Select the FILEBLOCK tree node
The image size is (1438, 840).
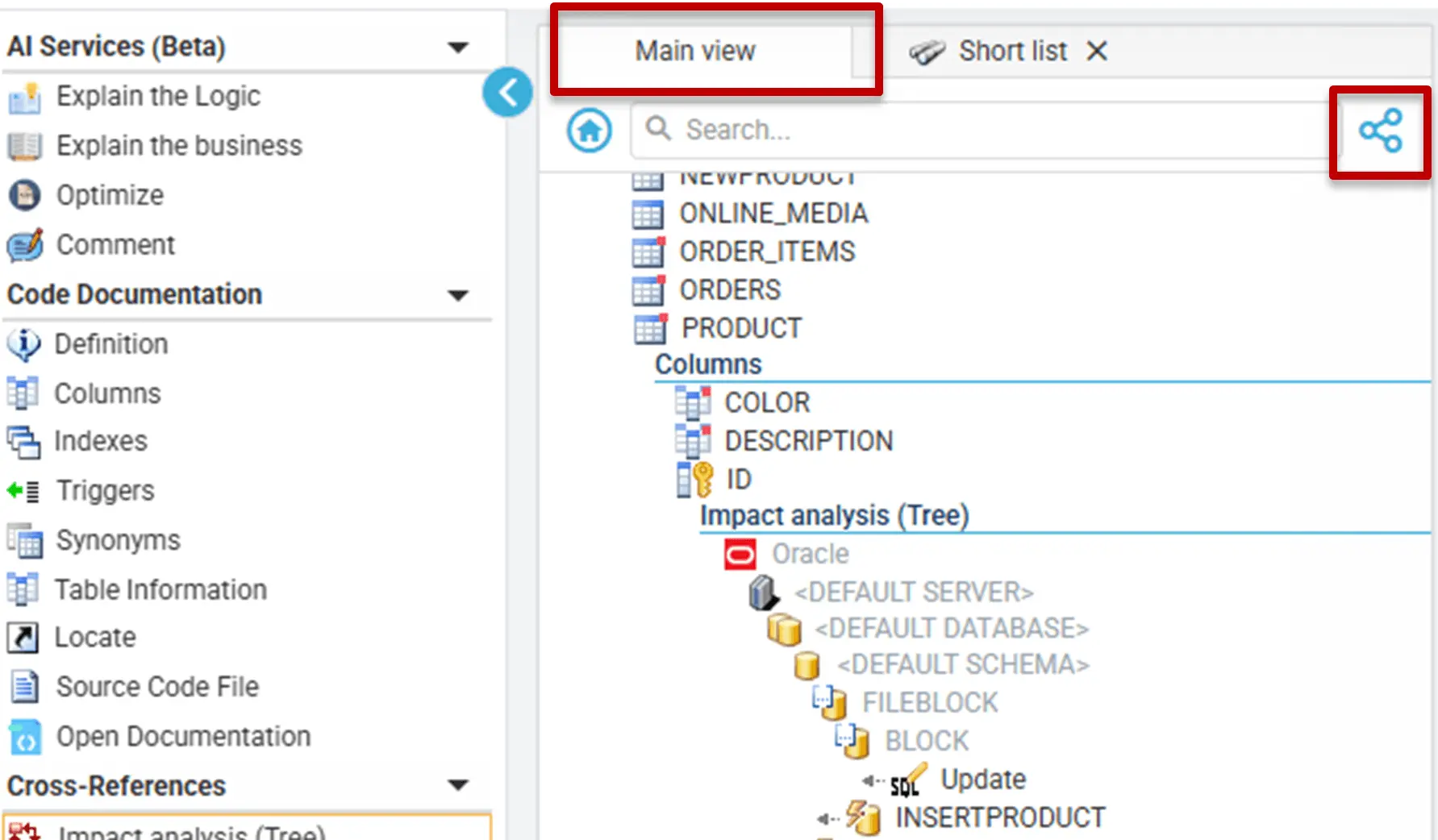[930, 702]
